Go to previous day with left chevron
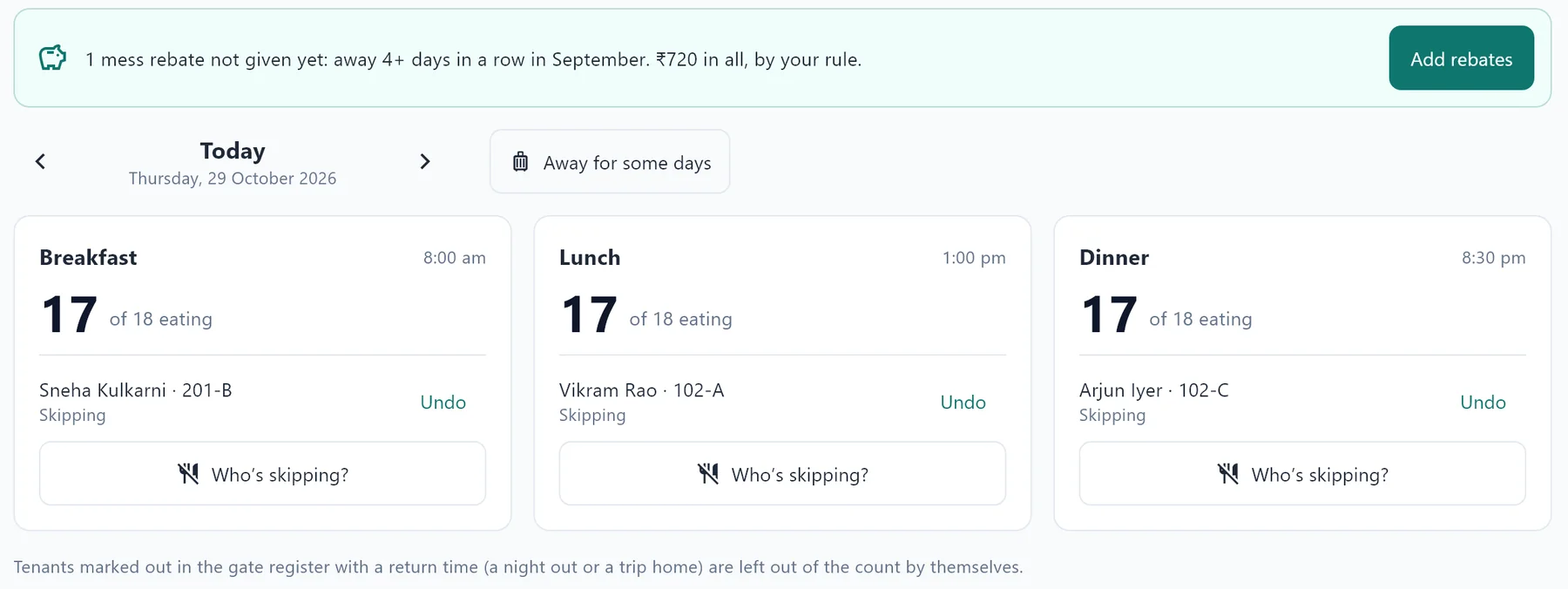The image size is (1568, 589). click(x=40, y=161)
